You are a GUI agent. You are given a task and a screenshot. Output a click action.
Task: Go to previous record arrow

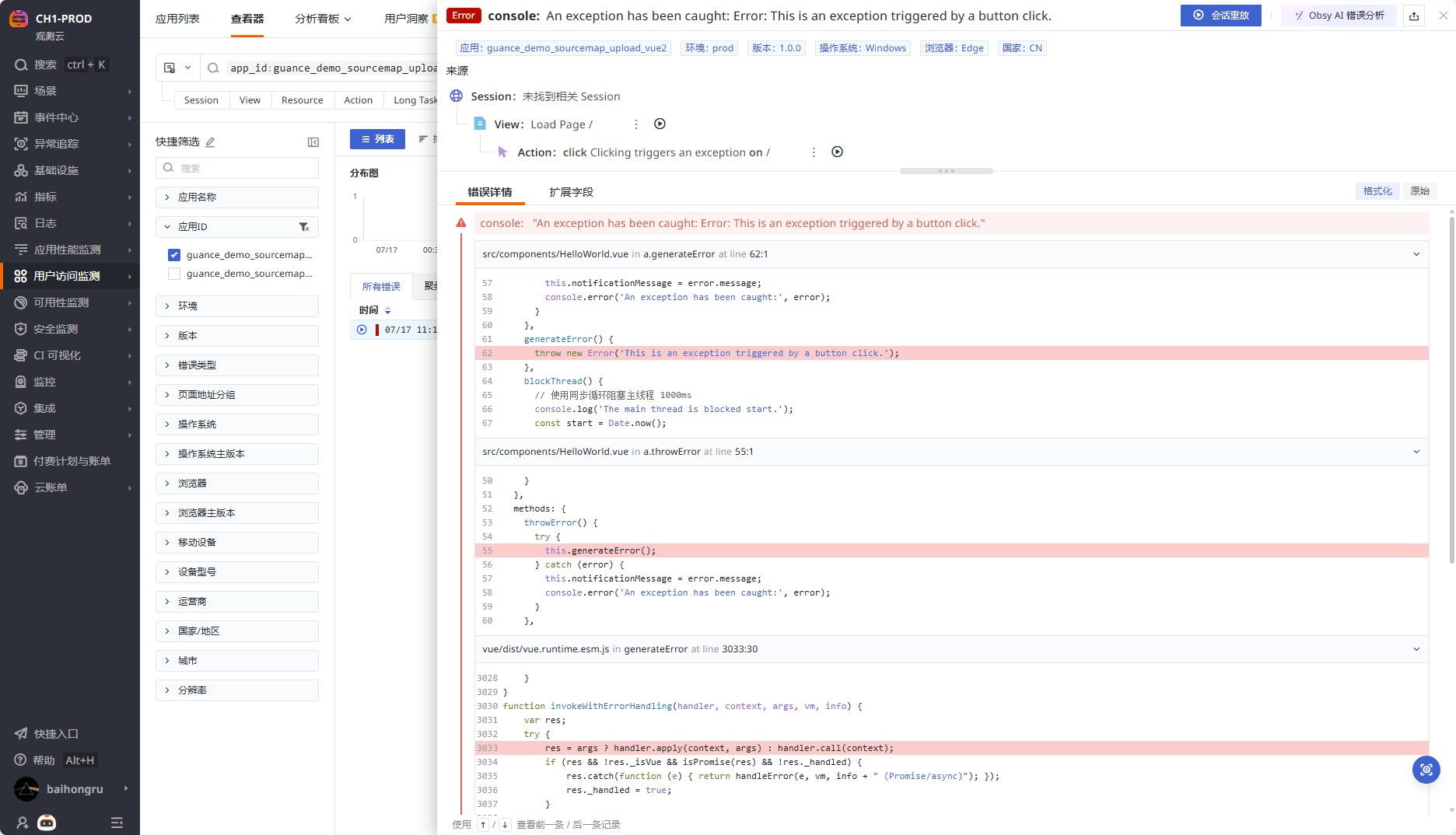[x=483, y=825]
